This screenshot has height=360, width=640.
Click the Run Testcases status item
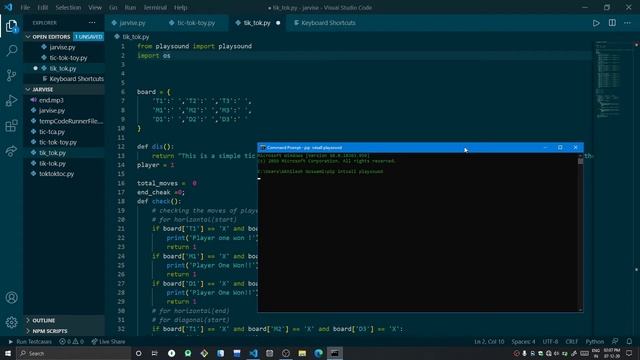click(x=30, y=342)
